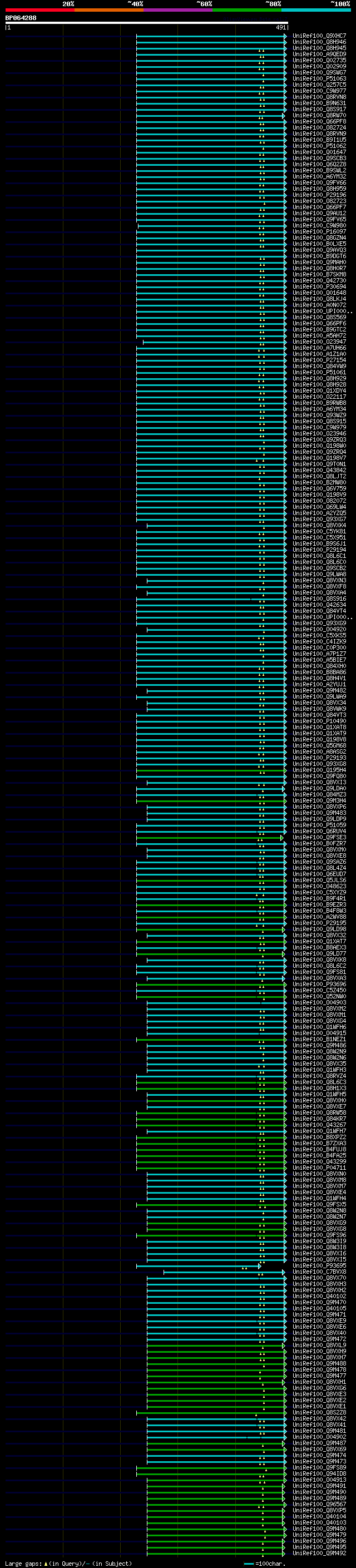Select the UniRef100_Q9SAZ6 label

[319, 862]
